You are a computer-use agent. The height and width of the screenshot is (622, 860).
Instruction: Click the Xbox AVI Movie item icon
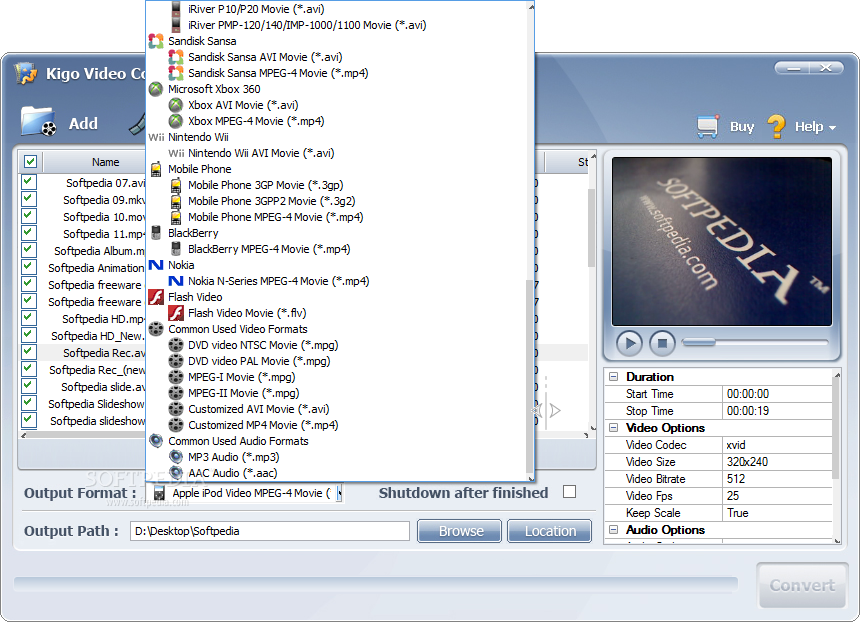point(176,105)
